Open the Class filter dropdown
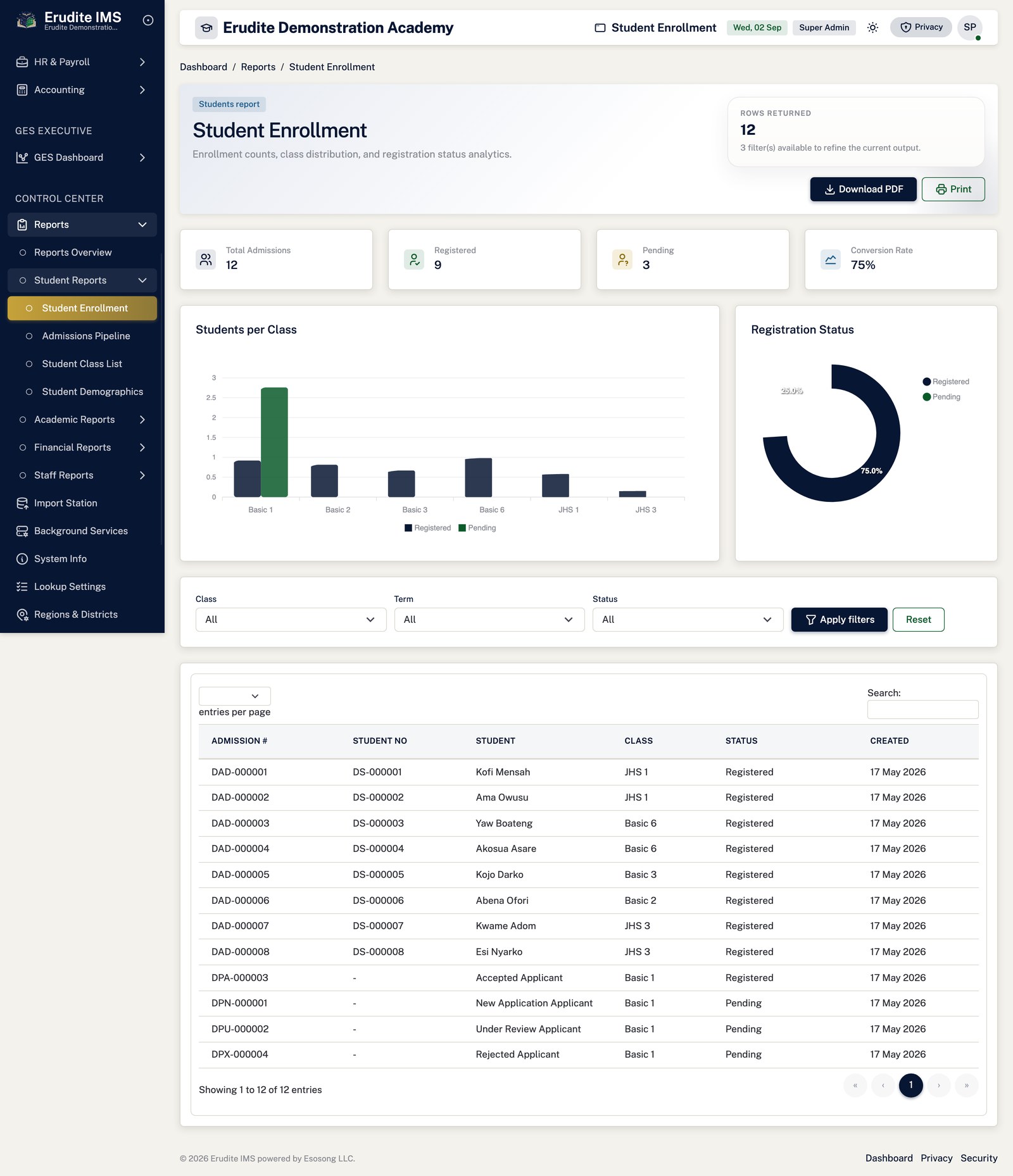Viewport: 1013px width, 1176px height. (291, 620)
